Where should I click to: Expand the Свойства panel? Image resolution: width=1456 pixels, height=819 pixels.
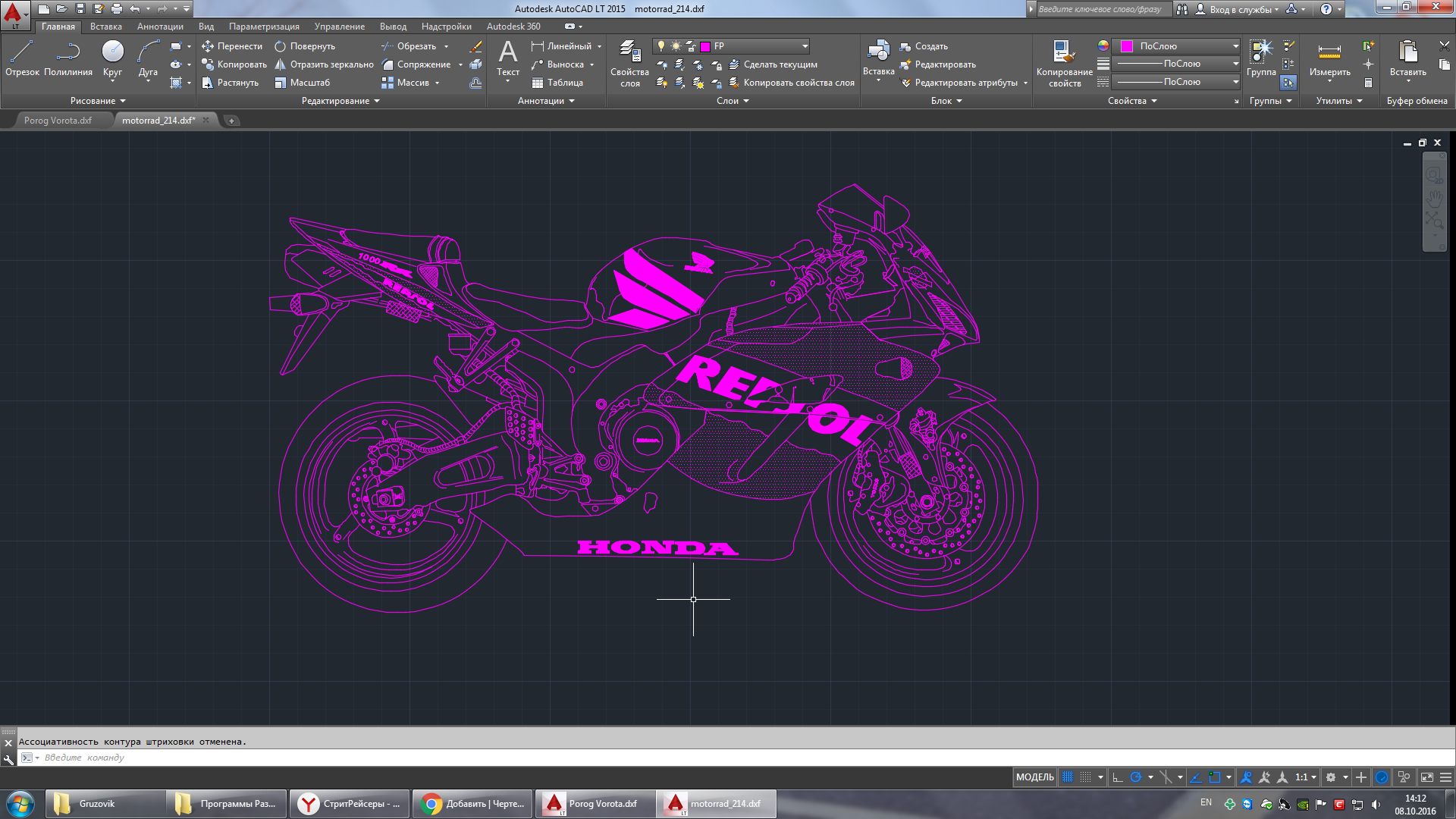[1132, 101]
